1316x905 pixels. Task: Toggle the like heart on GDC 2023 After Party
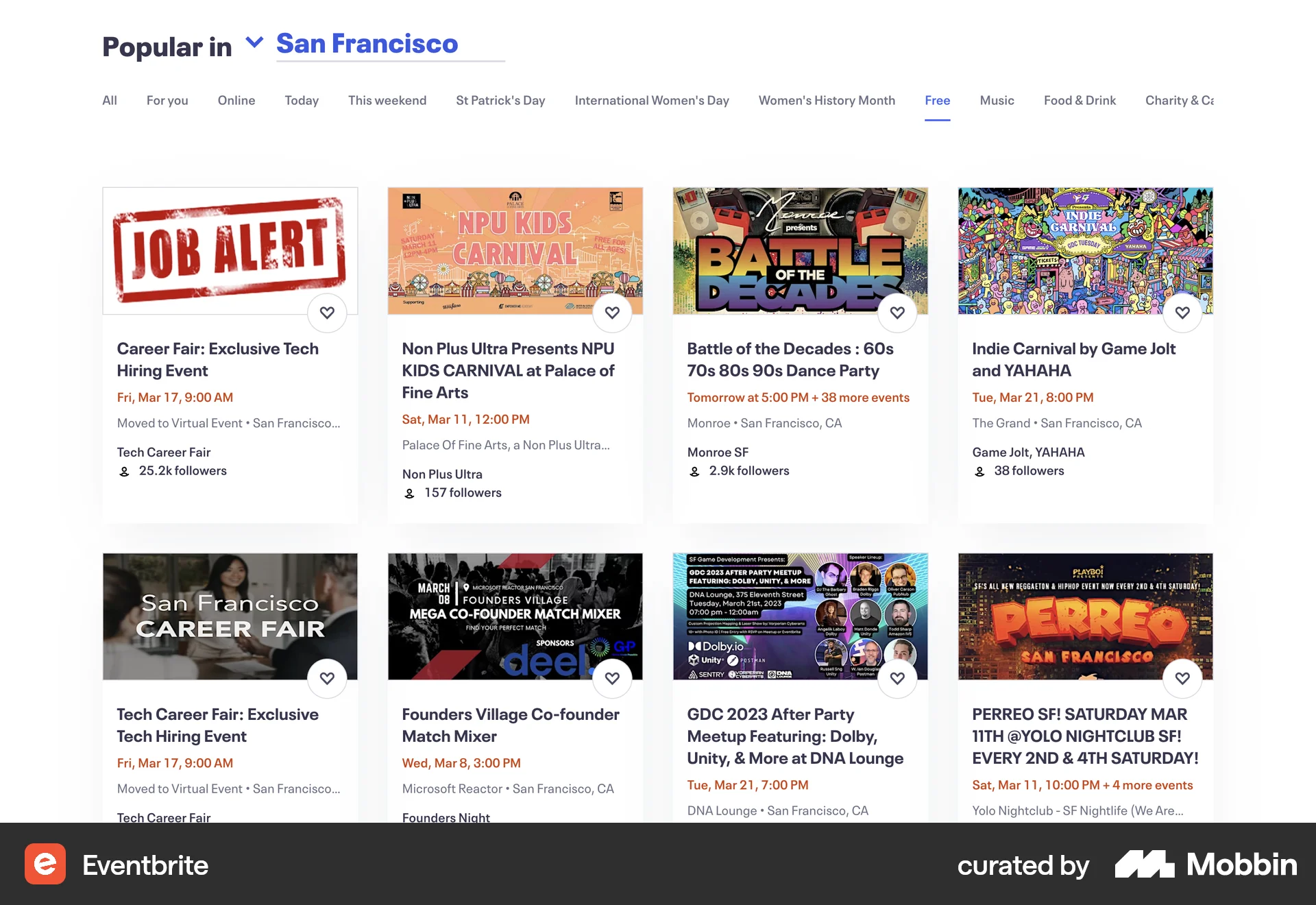(897, 678)
